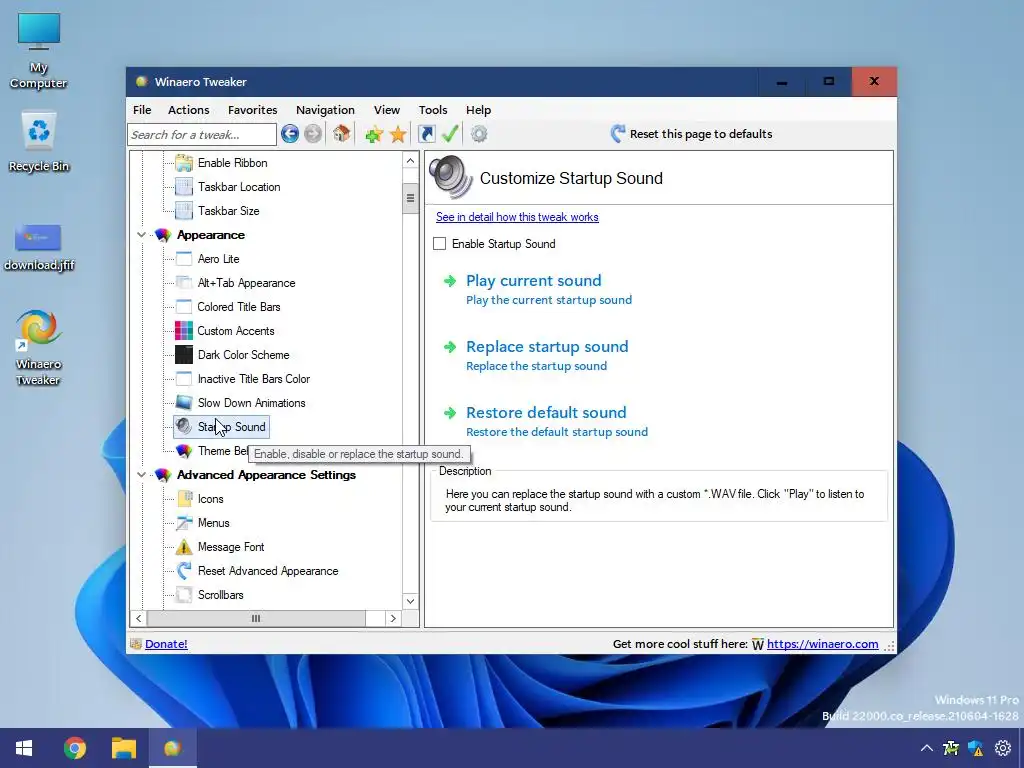Select Aero Lite in the tree
Screen dimensions: 1024x768
[218, 259]
